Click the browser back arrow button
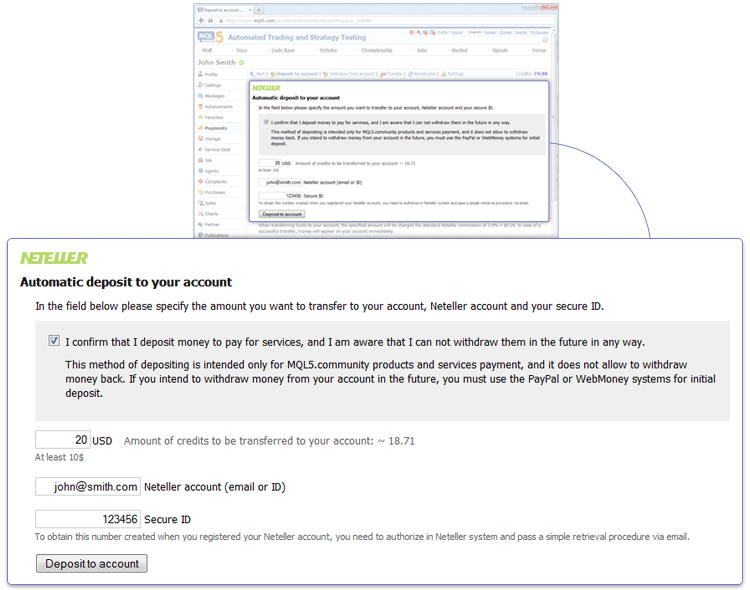750x590 pixels. coord(200,20)
